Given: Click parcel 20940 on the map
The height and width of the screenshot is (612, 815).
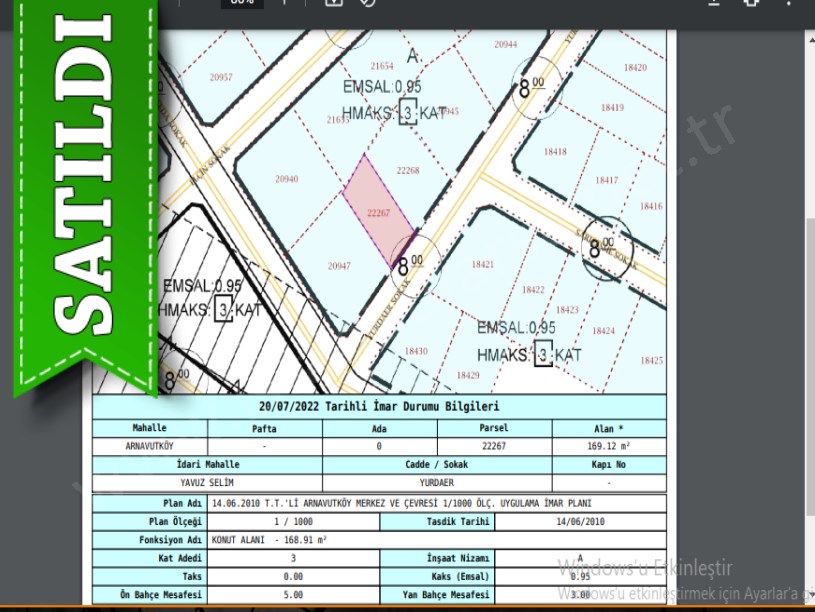Looking at the screenshot, I should pyautogui.click(x=286, y=179).
